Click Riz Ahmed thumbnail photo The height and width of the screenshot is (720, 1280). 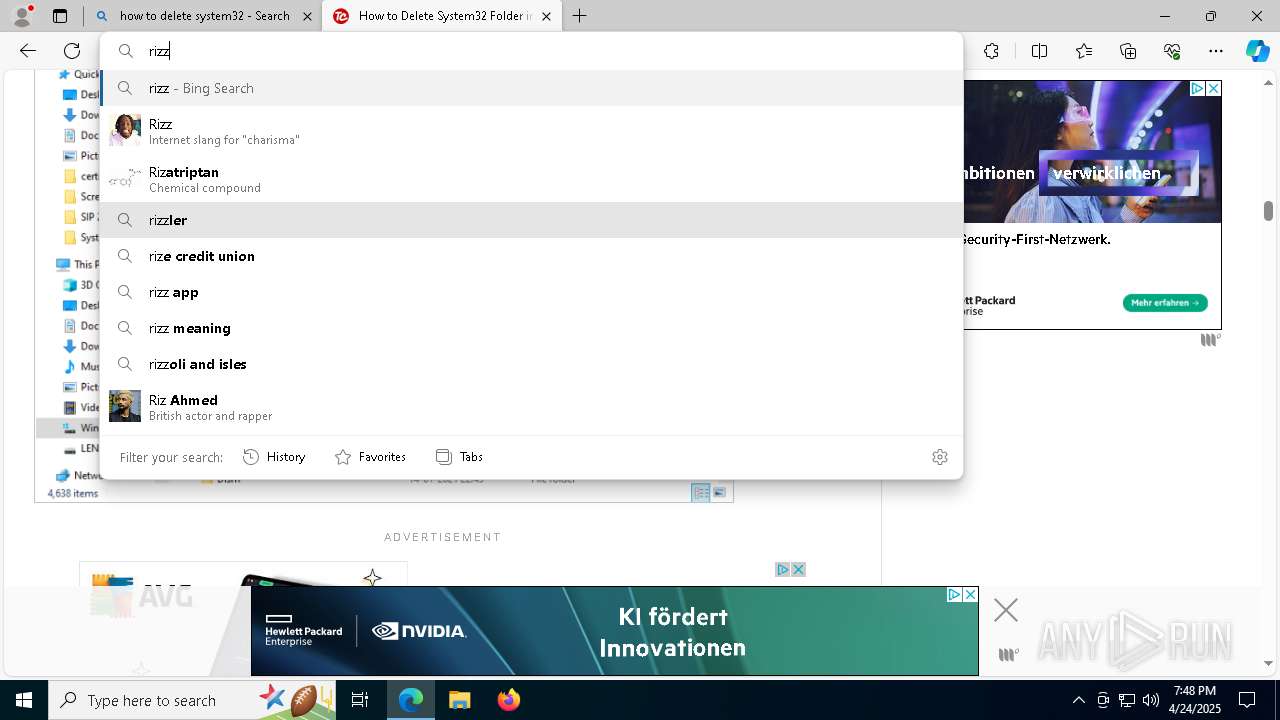pyautogui.click(x=125, y=406)
